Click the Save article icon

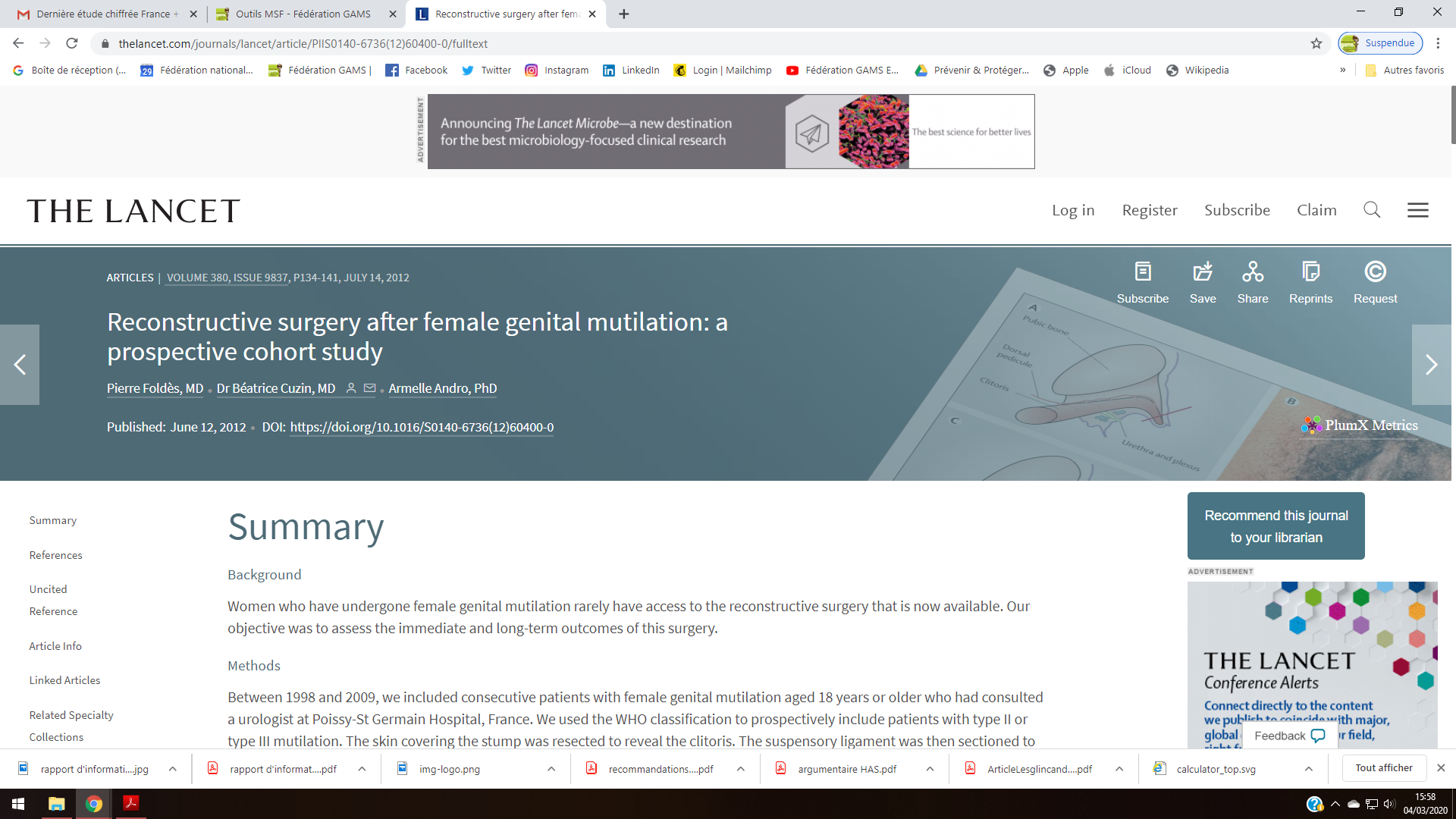click(1203, 271)
